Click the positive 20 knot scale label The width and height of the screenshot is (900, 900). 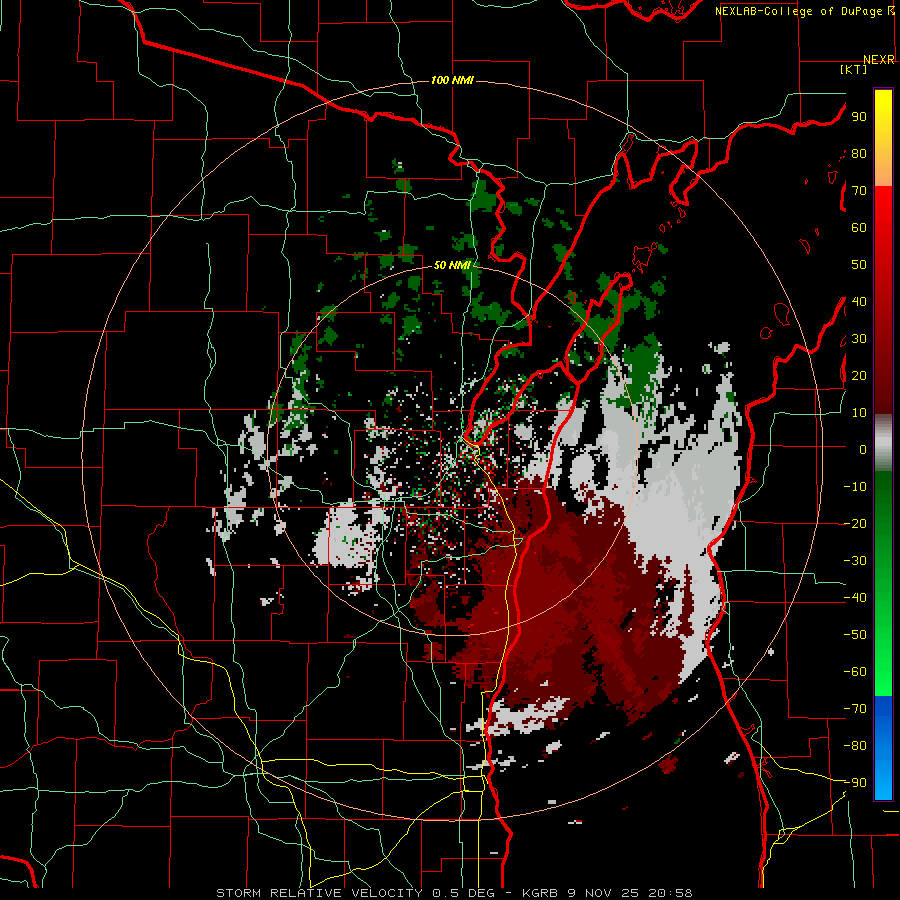click(859, 376)
